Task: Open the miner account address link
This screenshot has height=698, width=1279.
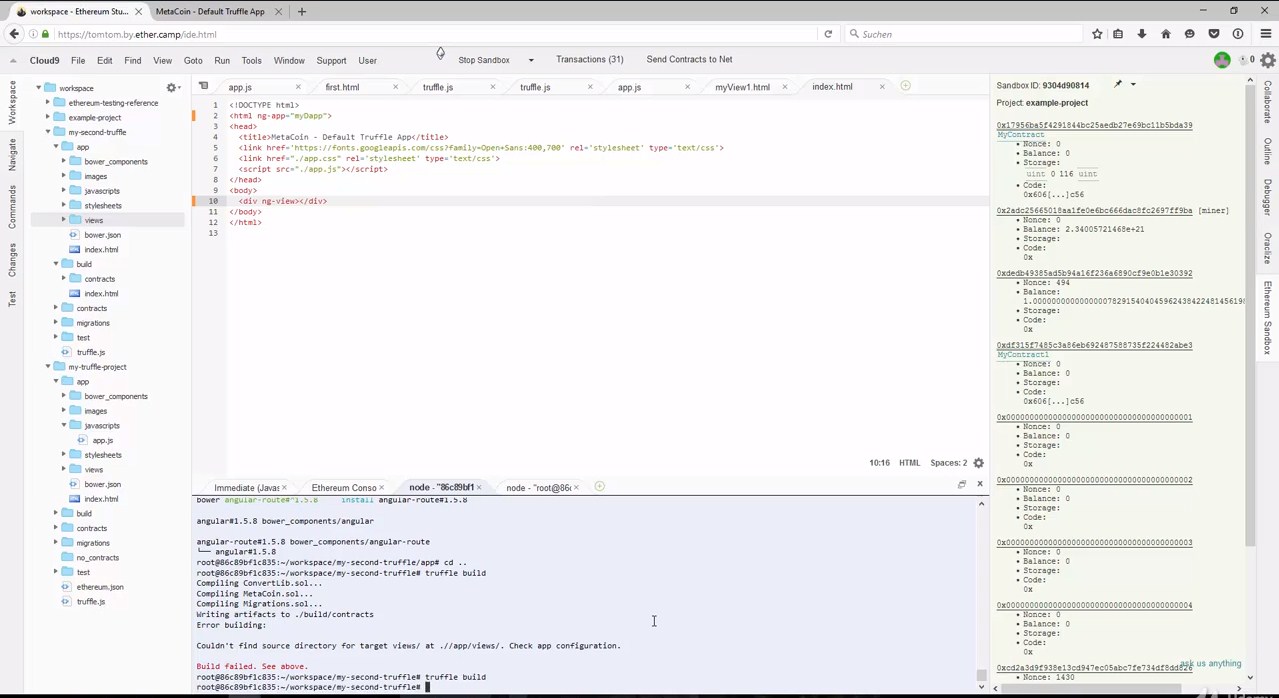Action: click(x=1094, y=211)
